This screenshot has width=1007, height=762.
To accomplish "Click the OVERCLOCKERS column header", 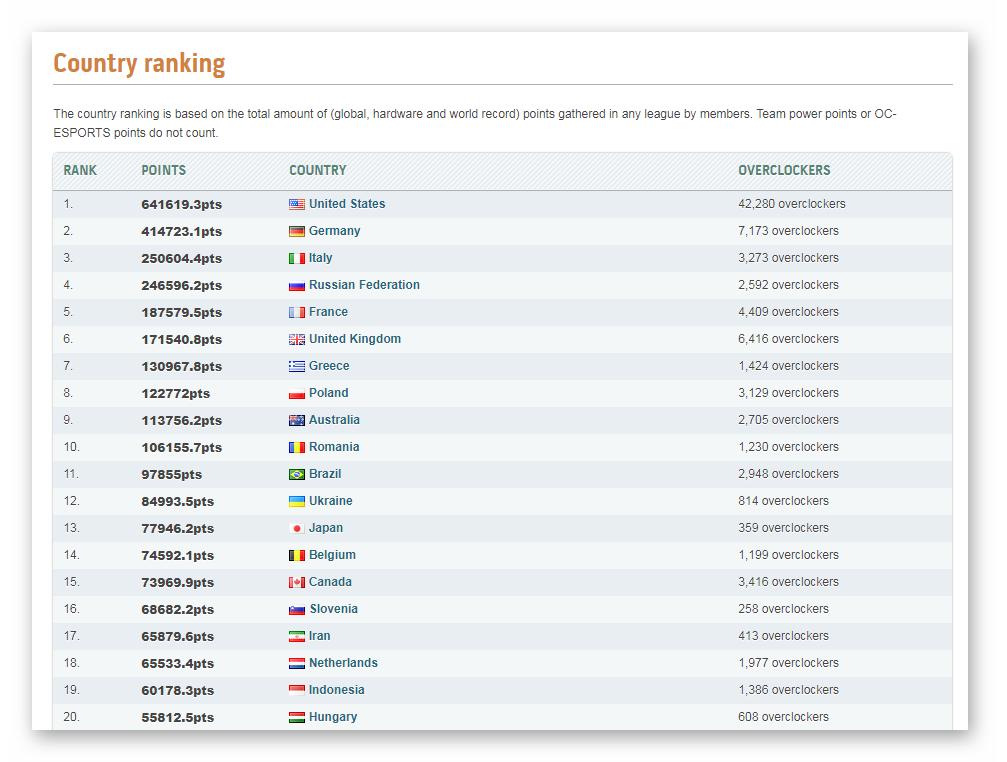I will point(784,170).
